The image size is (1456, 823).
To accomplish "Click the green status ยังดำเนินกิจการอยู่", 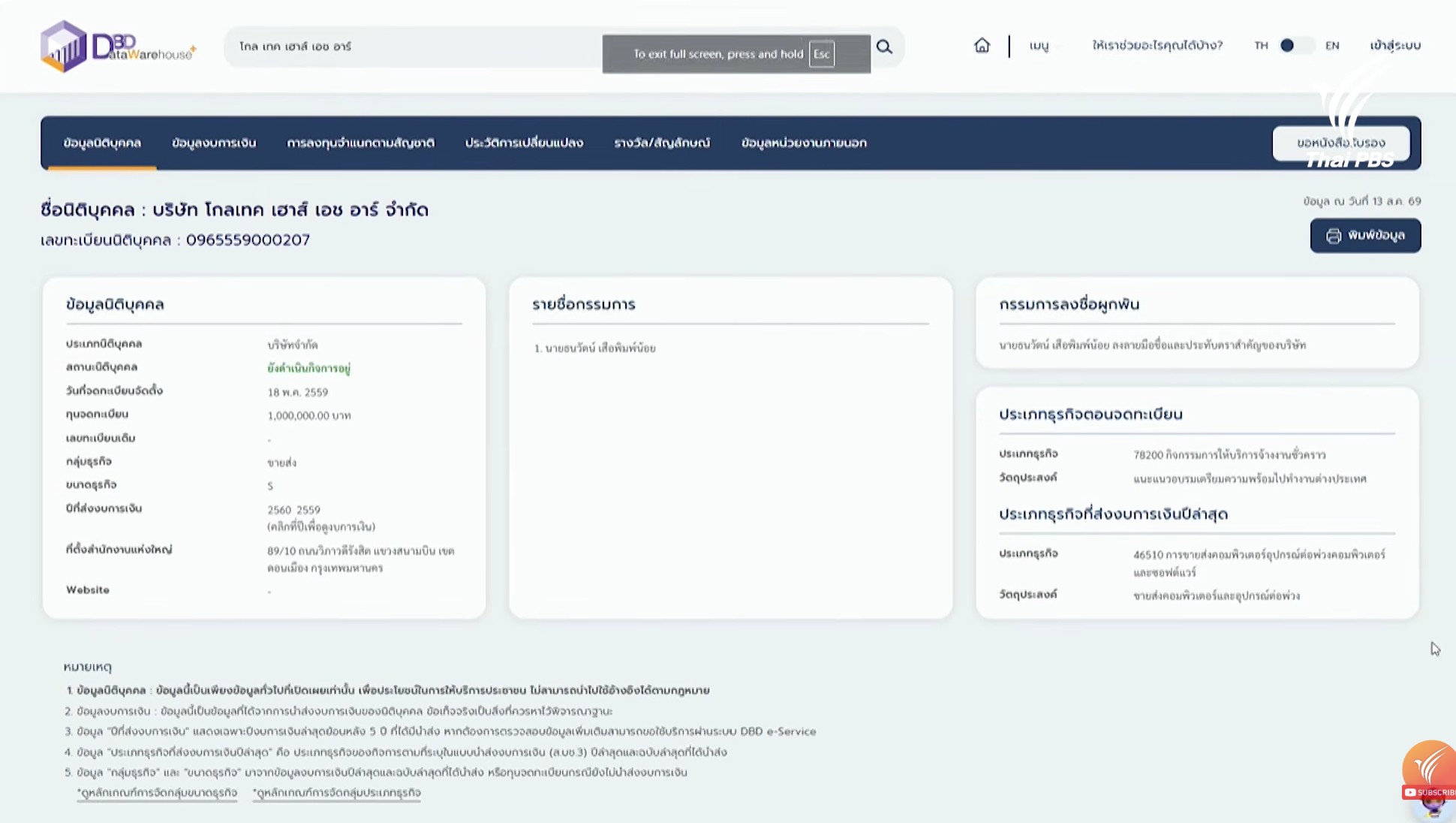I will [308, 368].
